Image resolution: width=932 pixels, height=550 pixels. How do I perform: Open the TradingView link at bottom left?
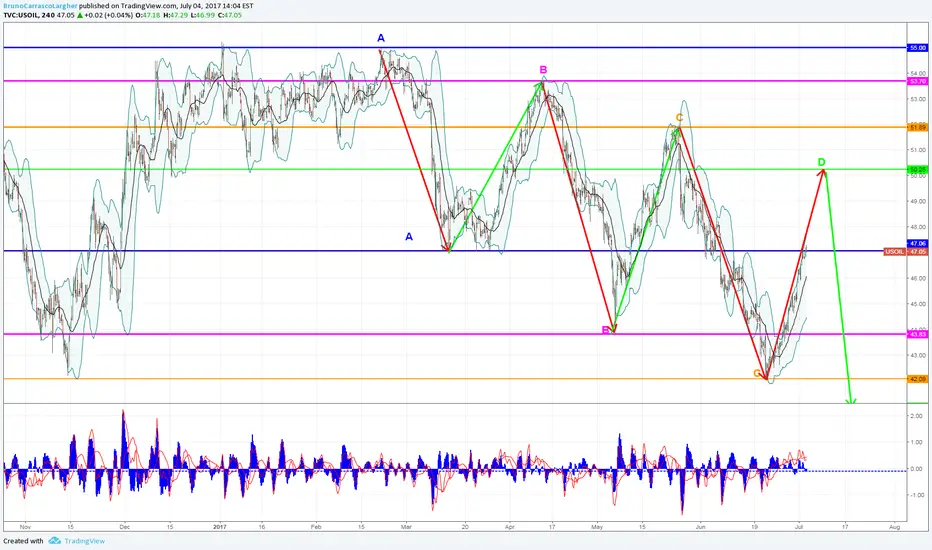point(84,541)
